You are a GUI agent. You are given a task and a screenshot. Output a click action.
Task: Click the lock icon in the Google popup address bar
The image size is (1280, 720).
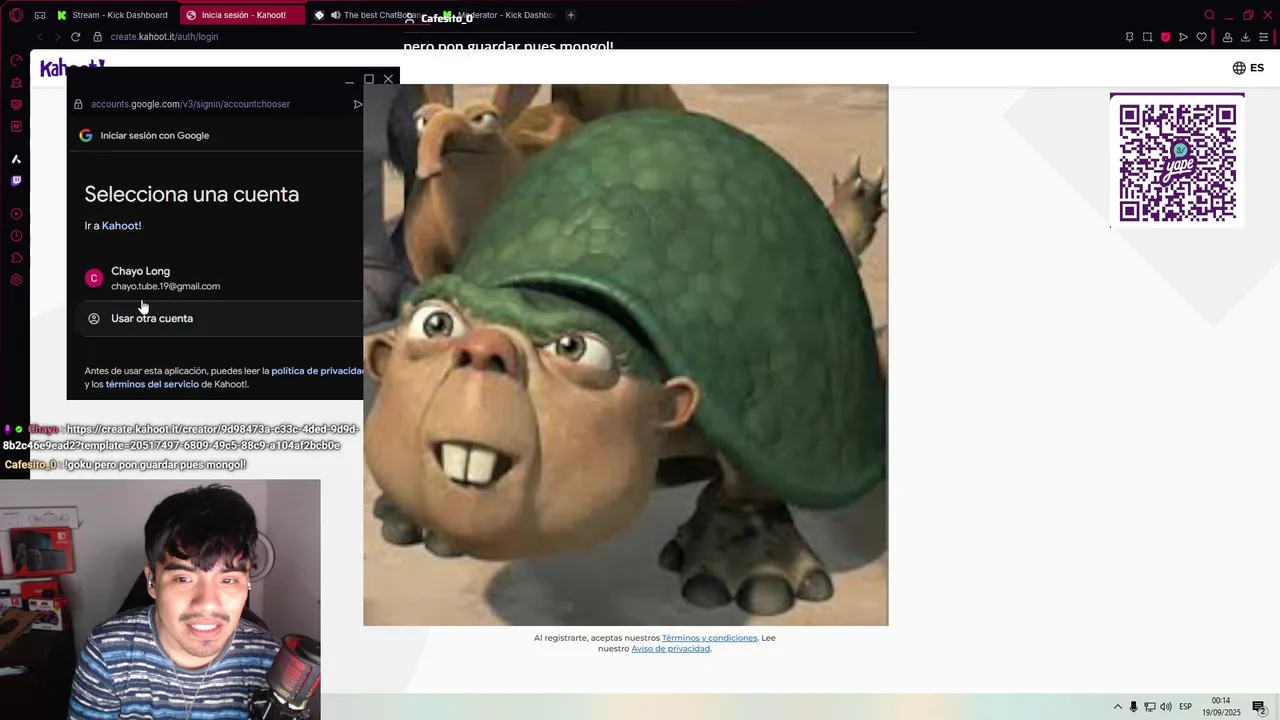(x=78, y=104)
